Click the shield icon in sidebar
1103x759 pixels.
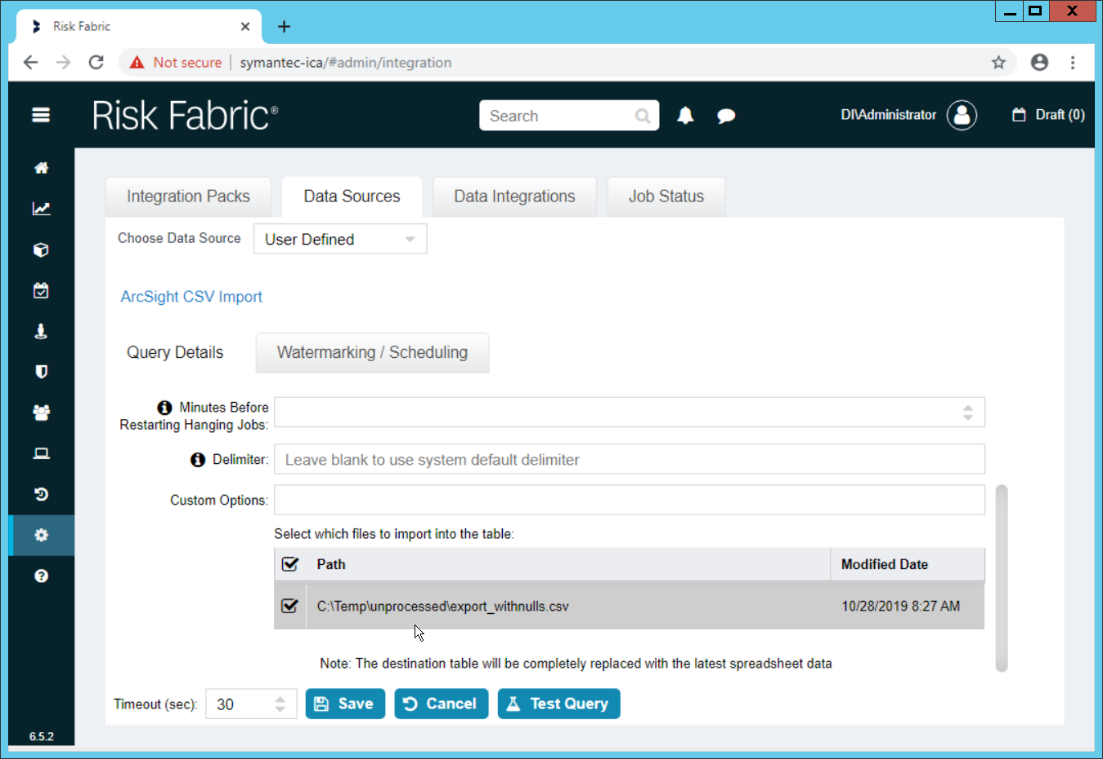click(41, 372)
